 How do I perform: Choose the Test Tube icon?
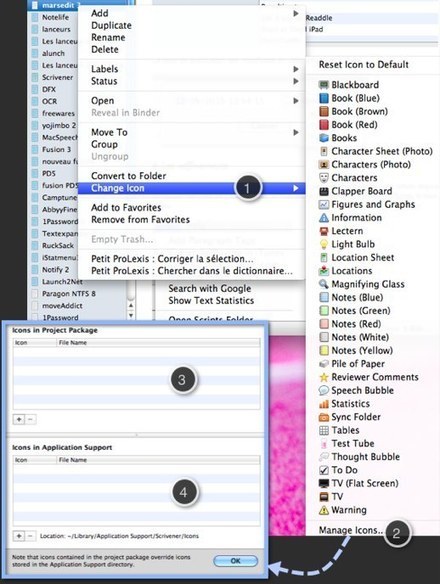346,444
